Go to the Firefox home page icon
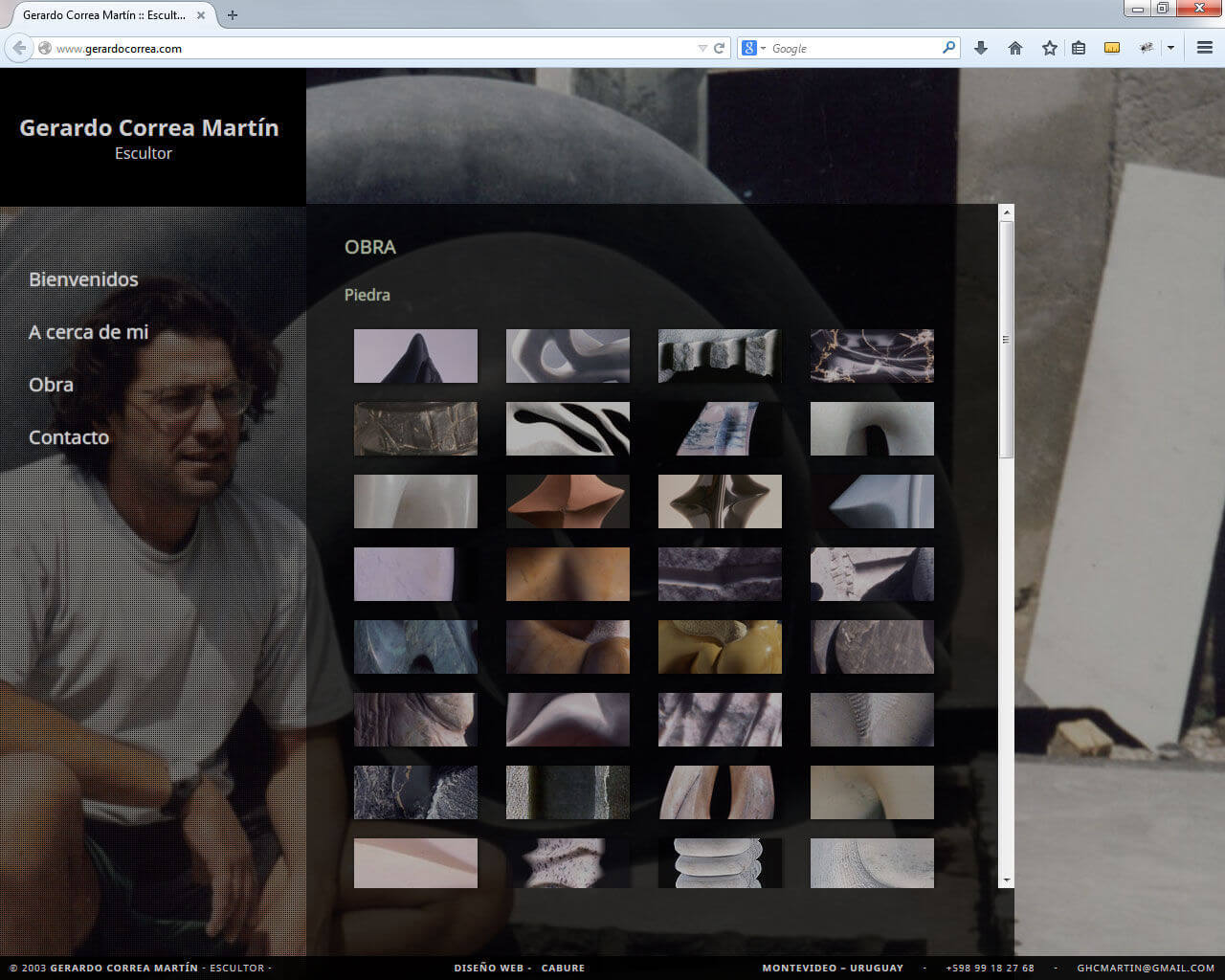 point(1015,48)
